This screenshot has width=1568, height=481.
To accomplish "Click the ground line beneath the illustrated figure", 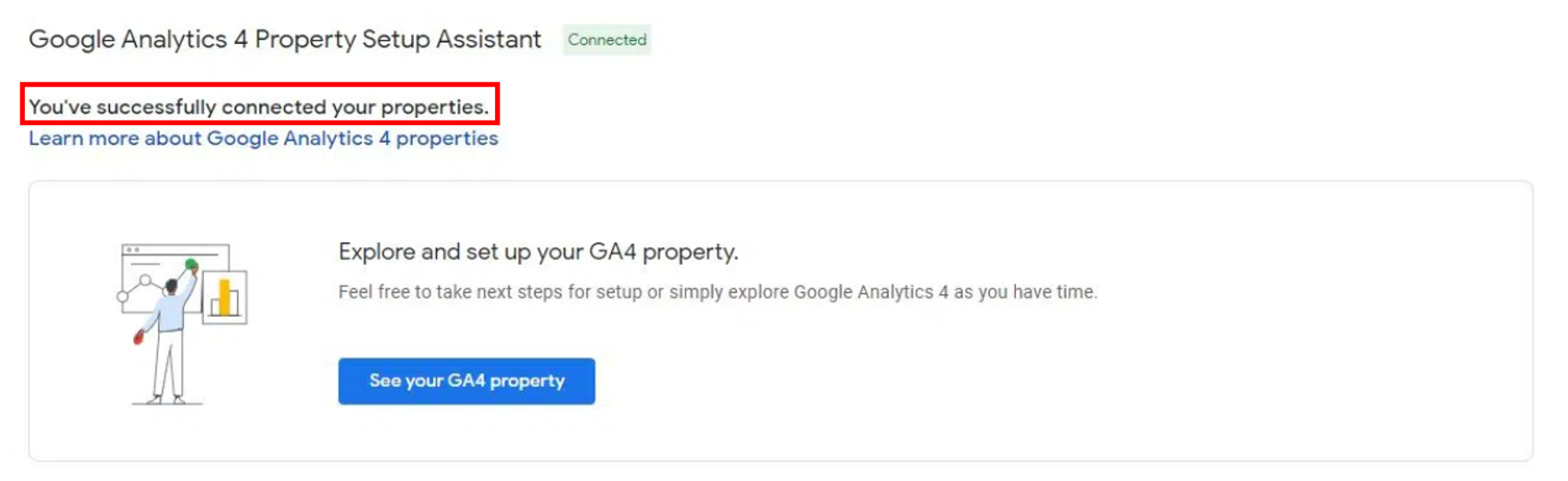I will click(x=168, y=404).
